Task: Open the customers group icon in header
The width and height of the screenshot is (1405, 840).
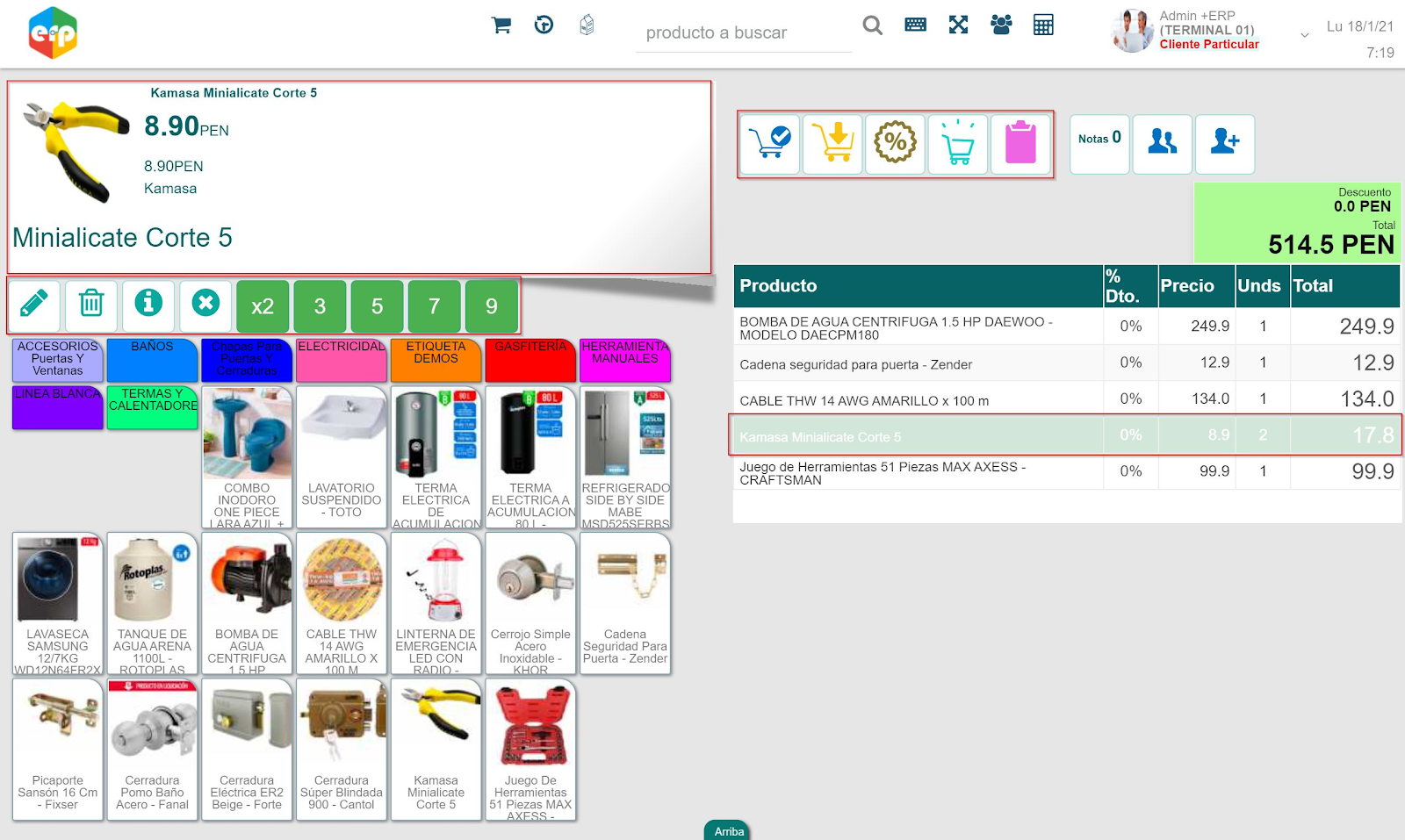Action: (x=1001, y=25)
